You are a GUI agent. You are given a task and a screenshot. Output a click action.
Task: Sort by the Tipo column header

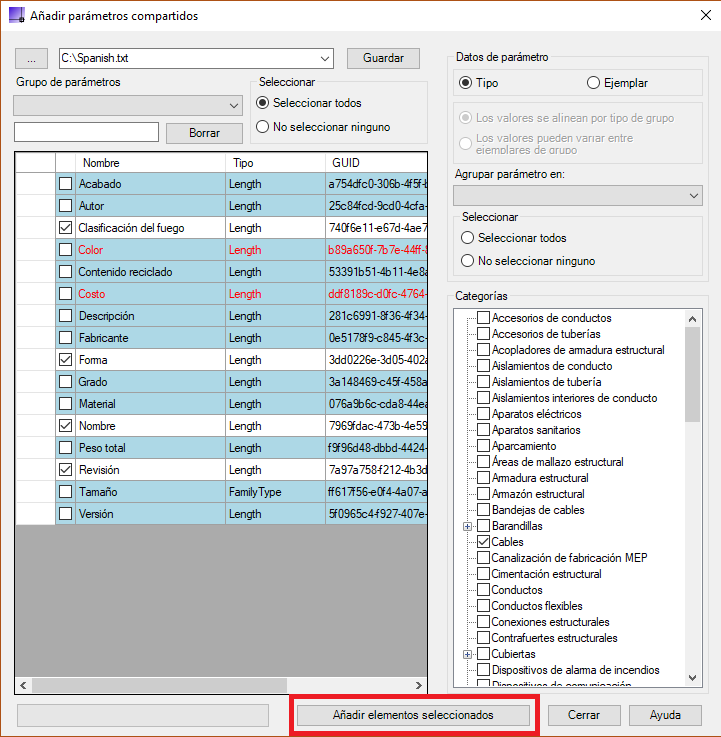(275, 163)
